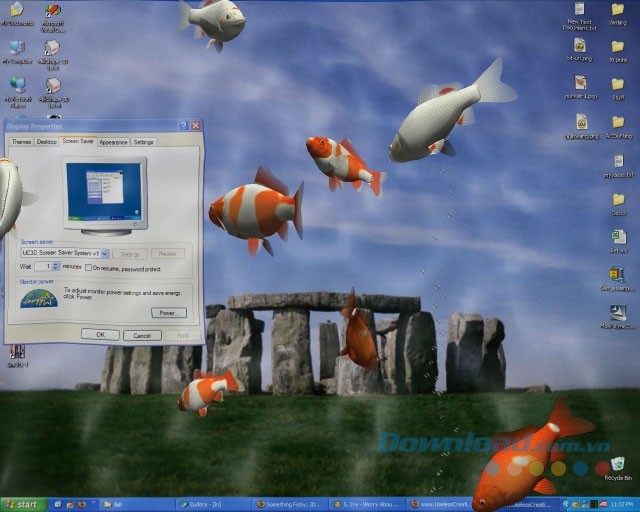Switch to the Appearance tab

(x=113, y=142)
